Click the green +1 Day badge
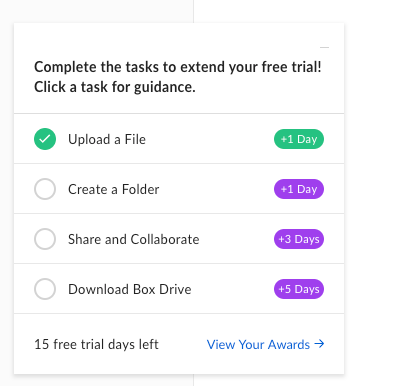402x386 pixels. click(299, 139)
